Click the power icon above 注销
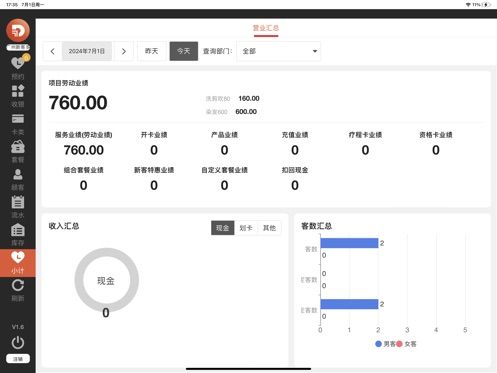This screenshot has width=497, height=373. 18,342
